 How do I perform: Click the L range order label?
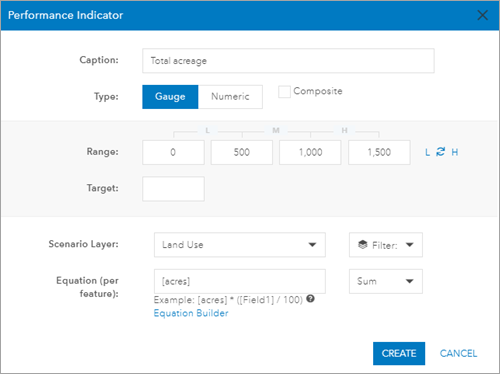point(427,153)
